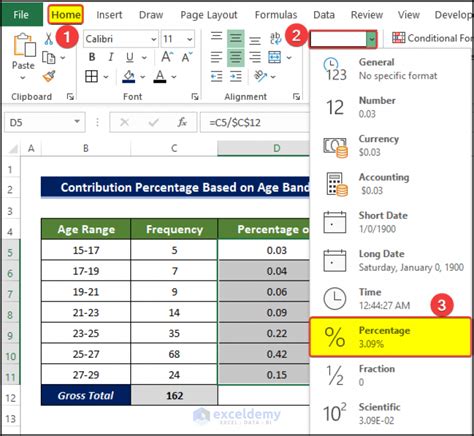474x436 pixels.
Task: Open the Underline style dropdown arrow
Action: pyautogui.click(x=144, y=58)
